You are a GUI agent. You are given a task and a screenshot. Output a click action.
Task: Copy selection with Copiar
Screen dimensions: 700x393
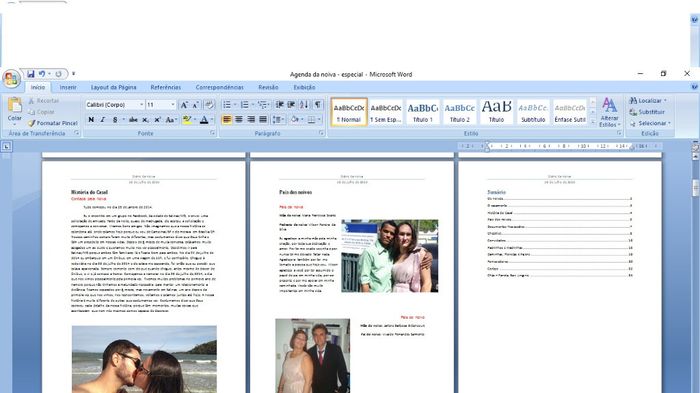pyautogui.click(x=41, y=112)
